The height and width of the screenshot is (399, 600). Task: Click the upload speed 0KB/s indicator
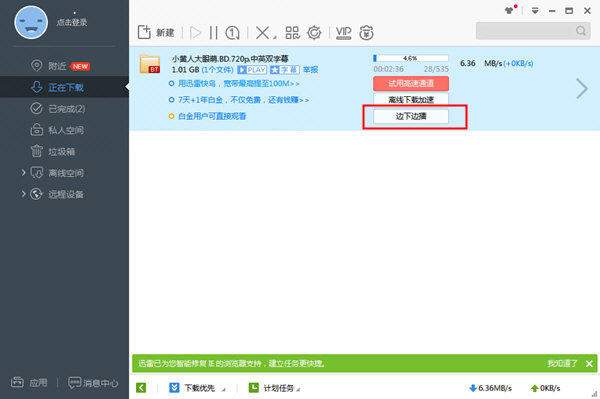[546, 388]
